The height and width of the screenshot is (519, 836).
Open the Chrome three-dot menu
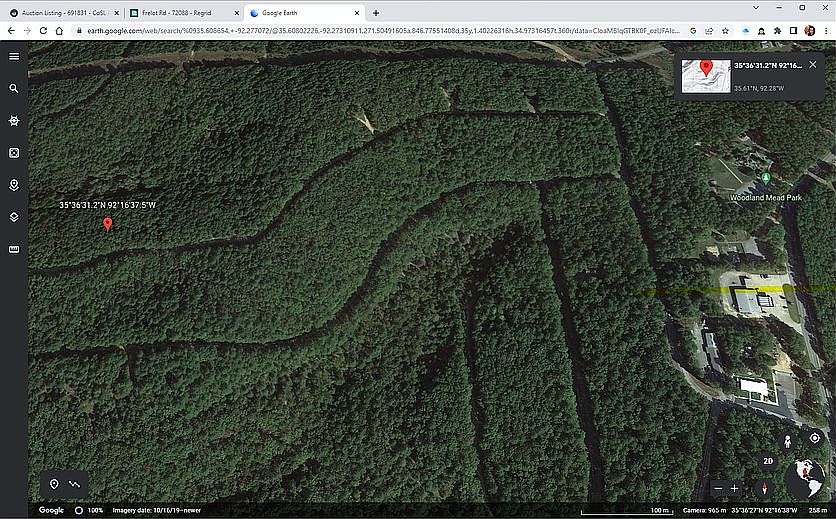pyautogui.click(x=826, y=31)
